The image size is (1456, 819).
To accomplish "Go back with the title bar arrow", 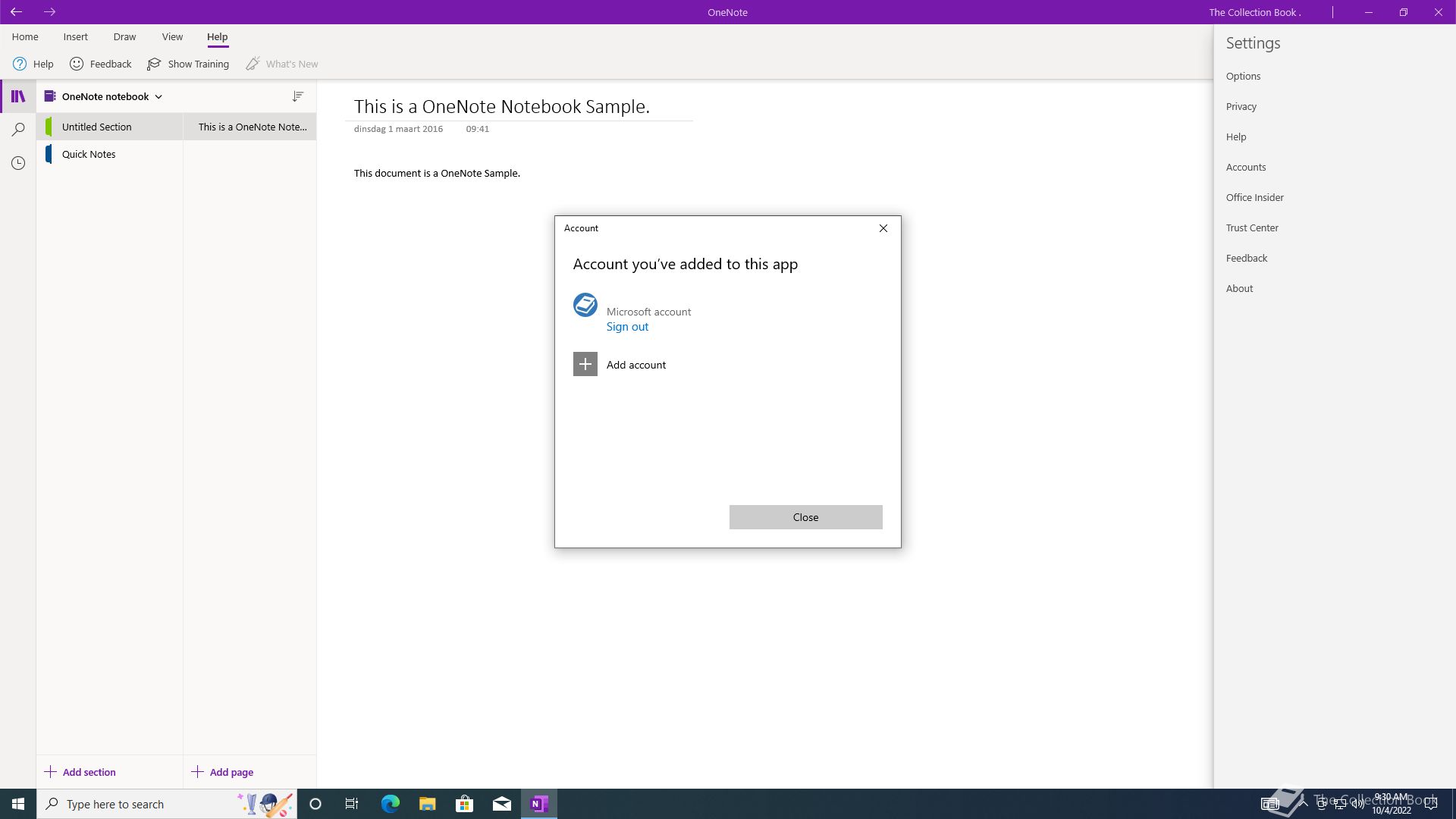I will [x=16, y=12].
